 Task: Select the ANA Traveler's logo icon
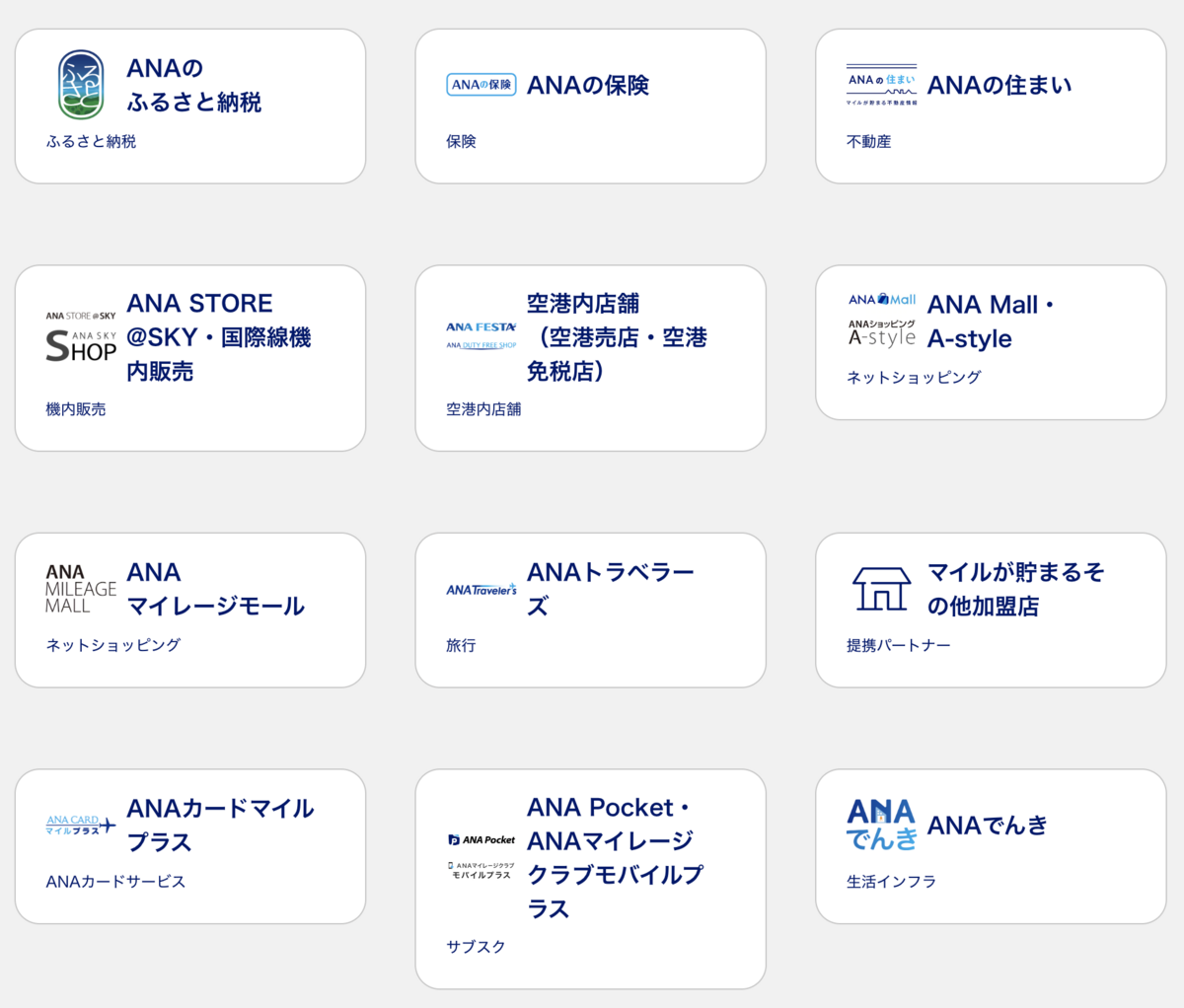(x=481, y=588)
